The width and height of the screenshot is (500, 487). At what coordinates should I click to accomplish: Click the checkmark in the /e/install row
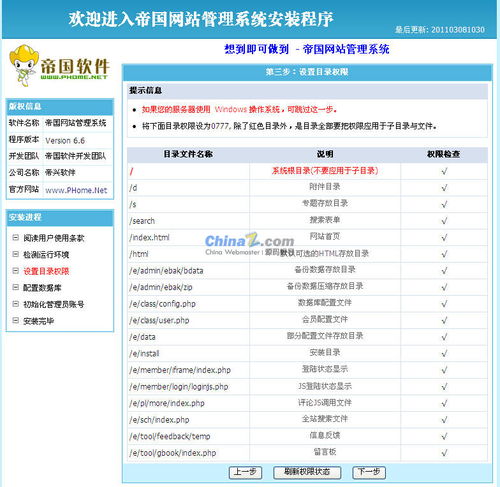tap(444, 353)
